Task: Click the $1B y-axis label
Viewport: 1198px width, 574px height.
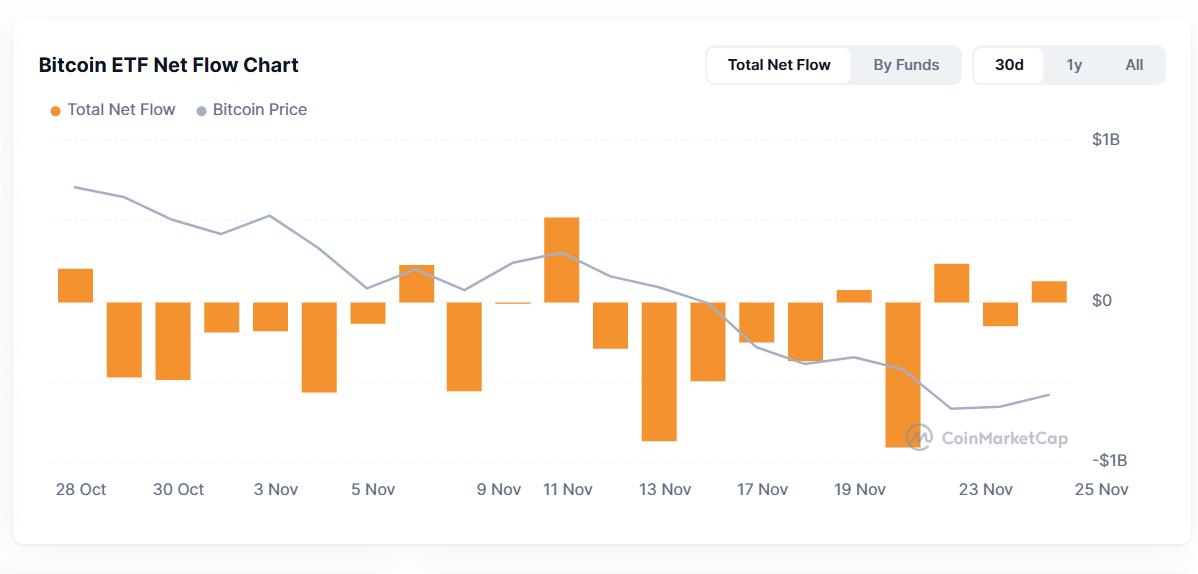Action: (x=1106, y=140)
